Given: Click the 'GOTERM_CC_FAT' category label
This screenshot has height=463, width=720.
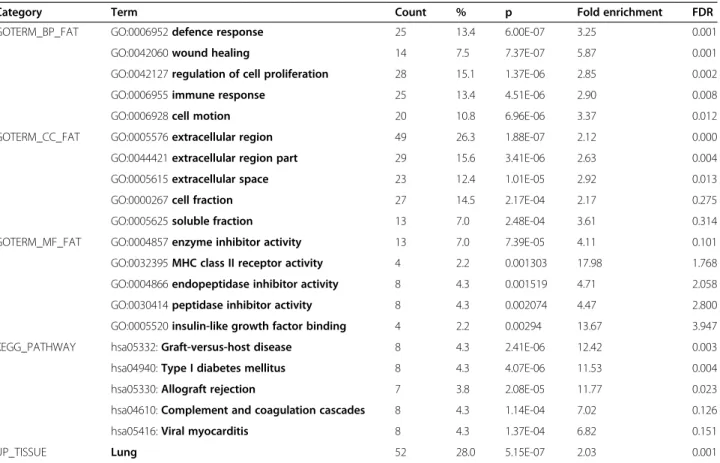Looking at the screenshot, I should point(40,137).
